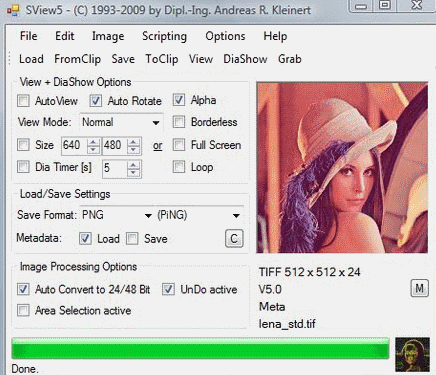Image resolution: width=436 pixels, height=375 pixels.
Task: Maximize the SView5 window
Action: [385, 5]
